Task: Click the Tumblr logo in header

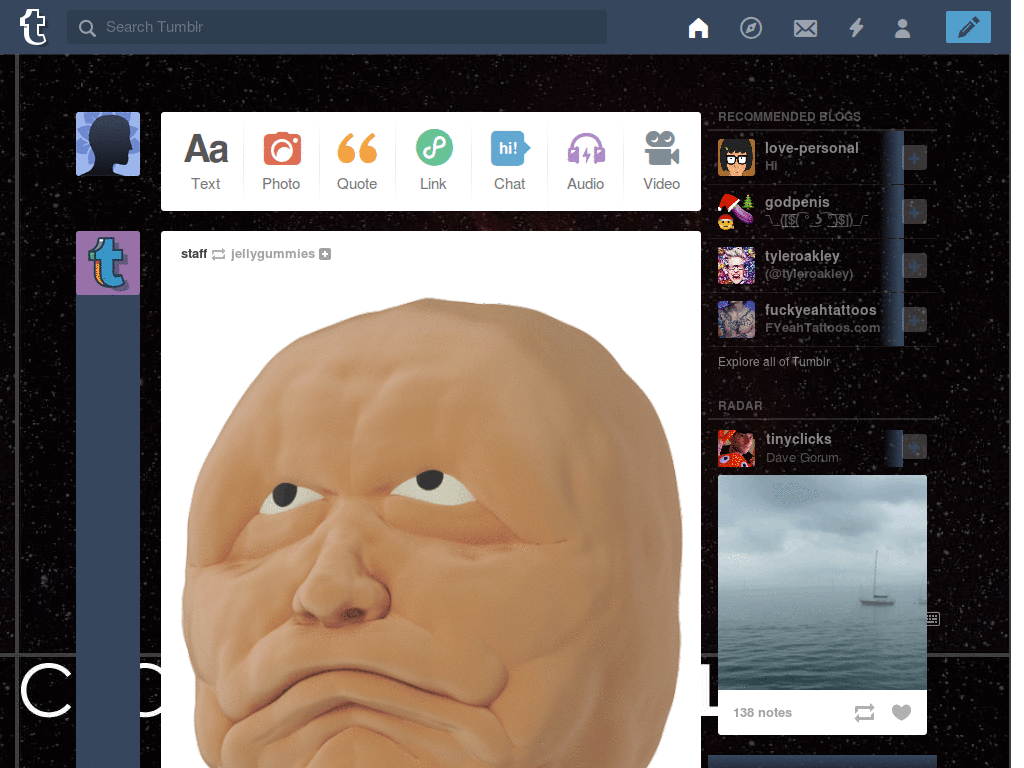Action: click(x=33, y=27)
